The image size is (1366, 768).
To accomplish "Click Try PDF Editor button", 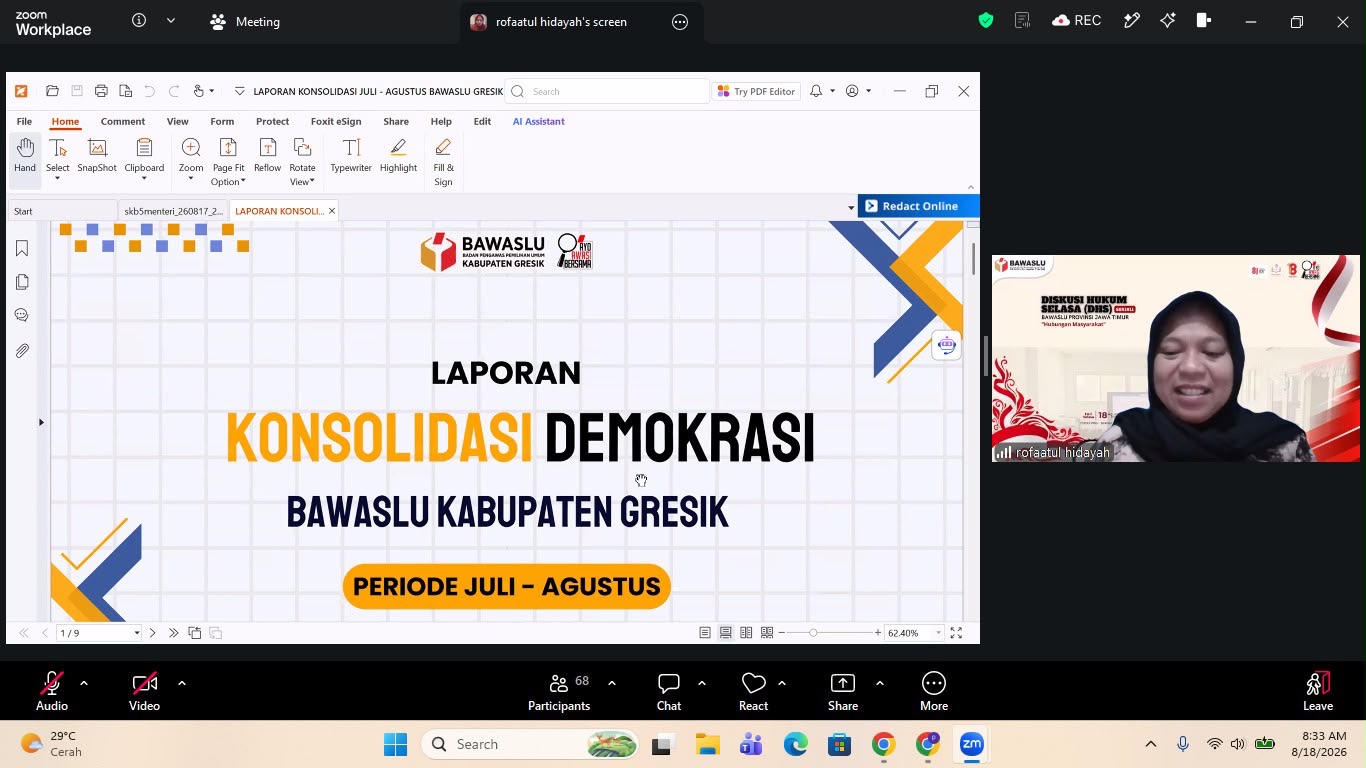I will coord(756,91).
